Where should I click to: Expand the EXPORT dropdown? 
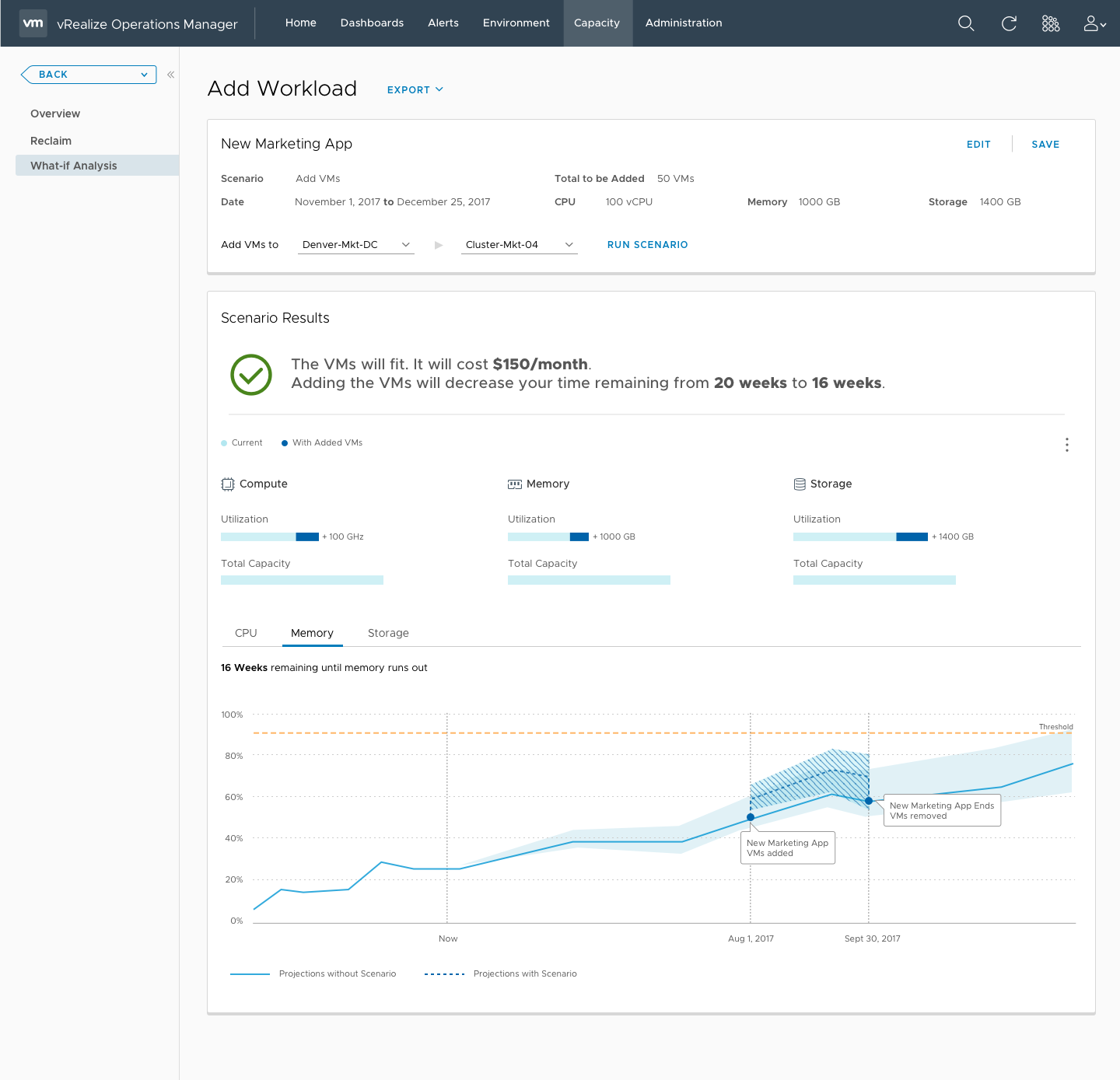tap(415, 90)
